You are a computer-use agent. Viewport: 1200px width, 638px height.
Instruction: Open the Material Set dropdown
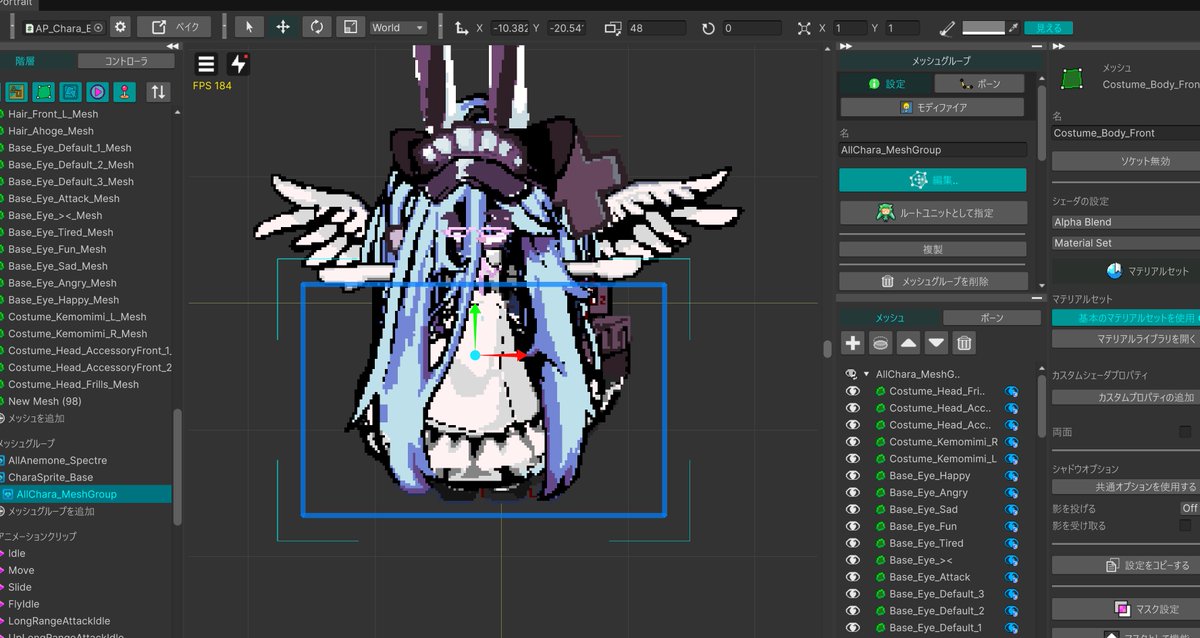pyautogui.click(x=1125, y=243)
